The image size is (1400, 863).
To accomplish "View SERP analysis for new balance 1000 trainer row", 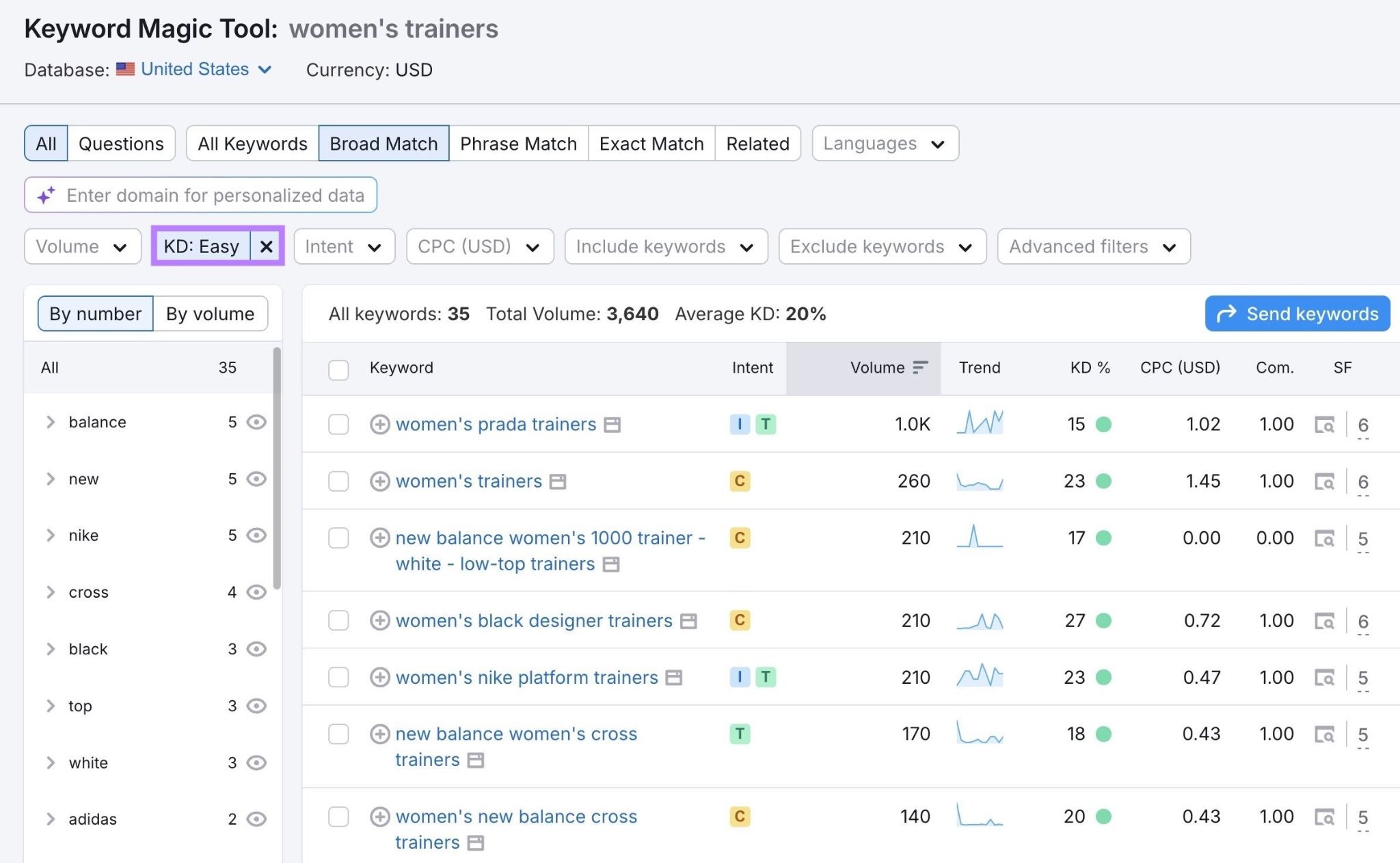I will pos(1324,539).
